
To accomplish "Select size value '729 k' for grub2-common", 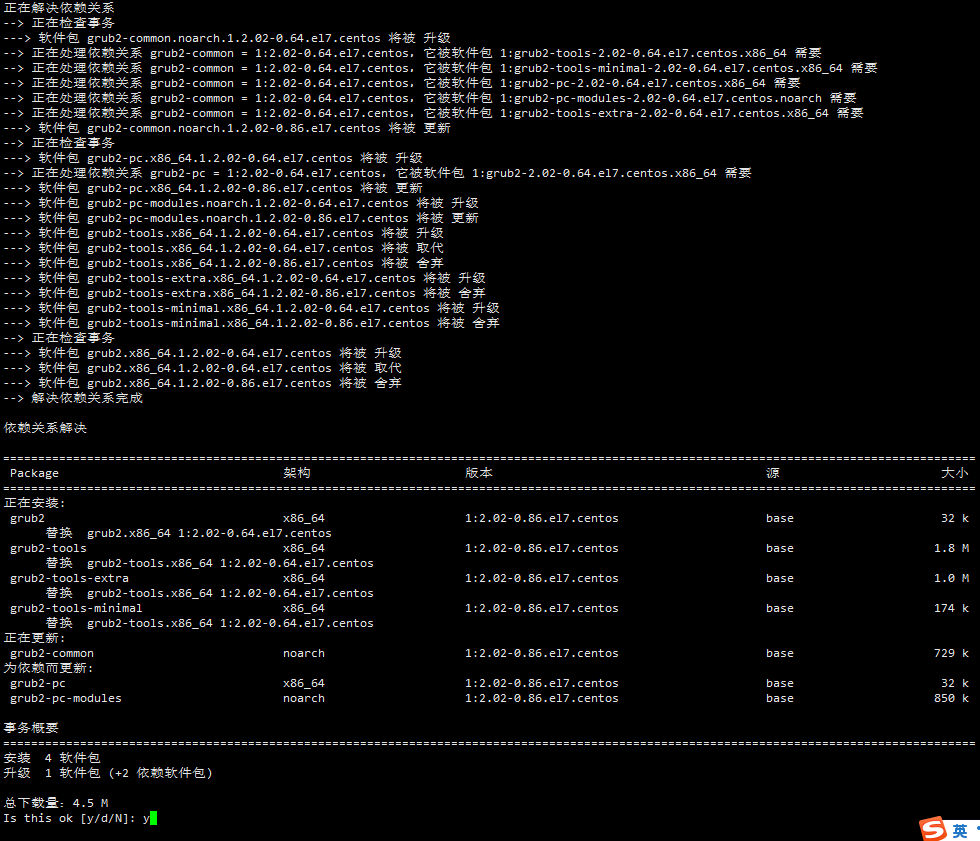I will [951, 653].
